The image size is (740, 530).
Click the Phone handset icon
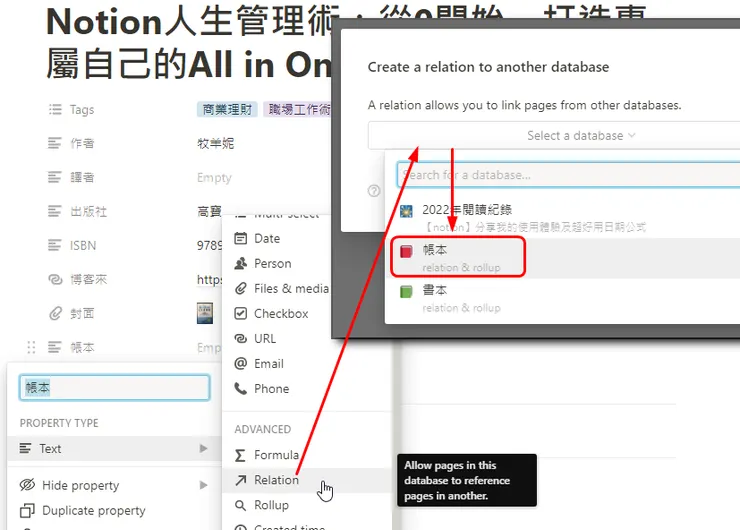241,388
